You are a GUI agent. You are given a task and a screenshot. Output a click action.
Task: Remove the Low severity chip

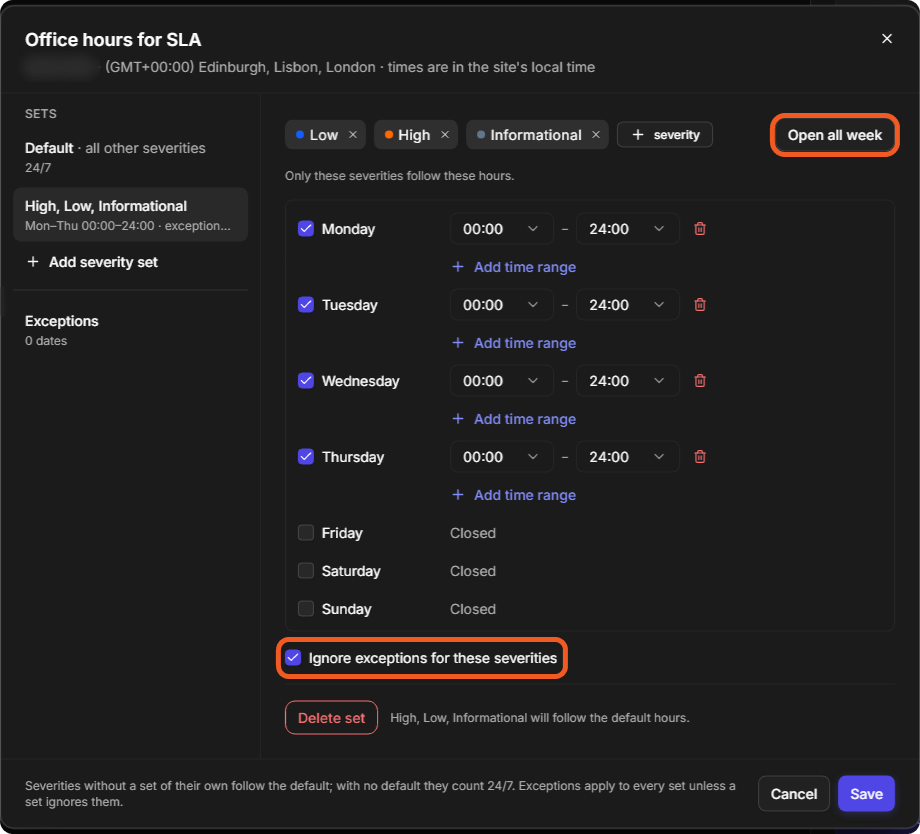[353, 135]
